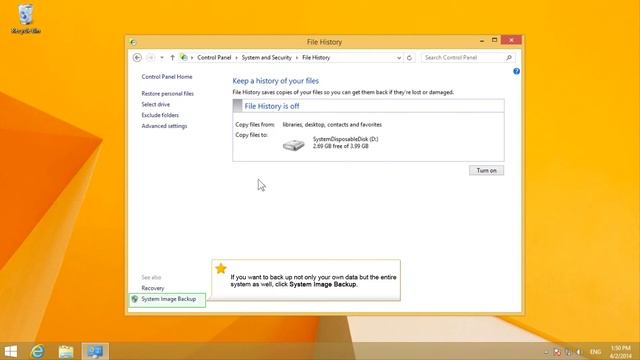The image size is (640, 360).
Task: Launch Internet Explorer from taskbar
Action: click(38, 351)
